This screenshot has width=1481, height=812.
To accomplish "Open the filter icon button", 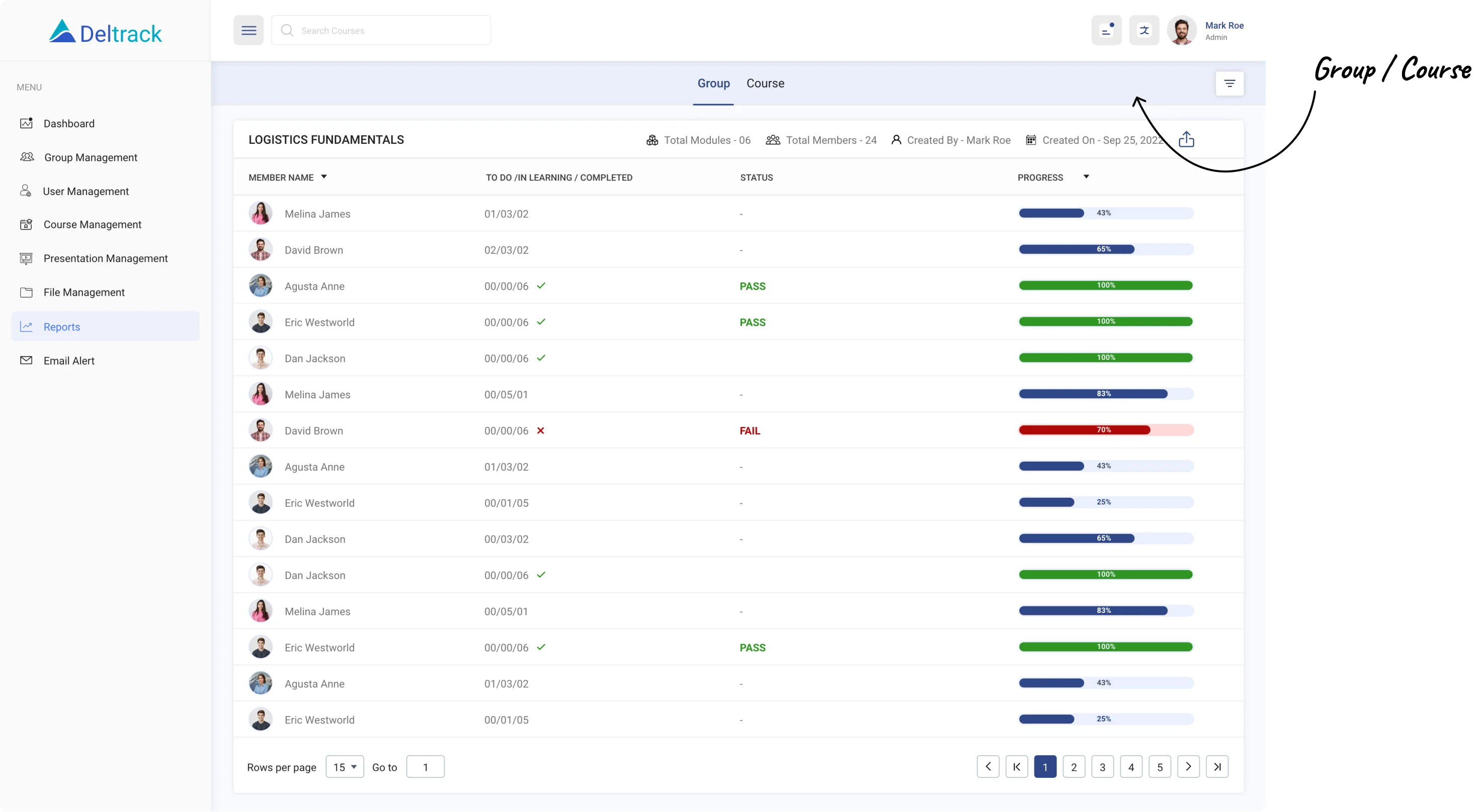I will click(1229, 84).
